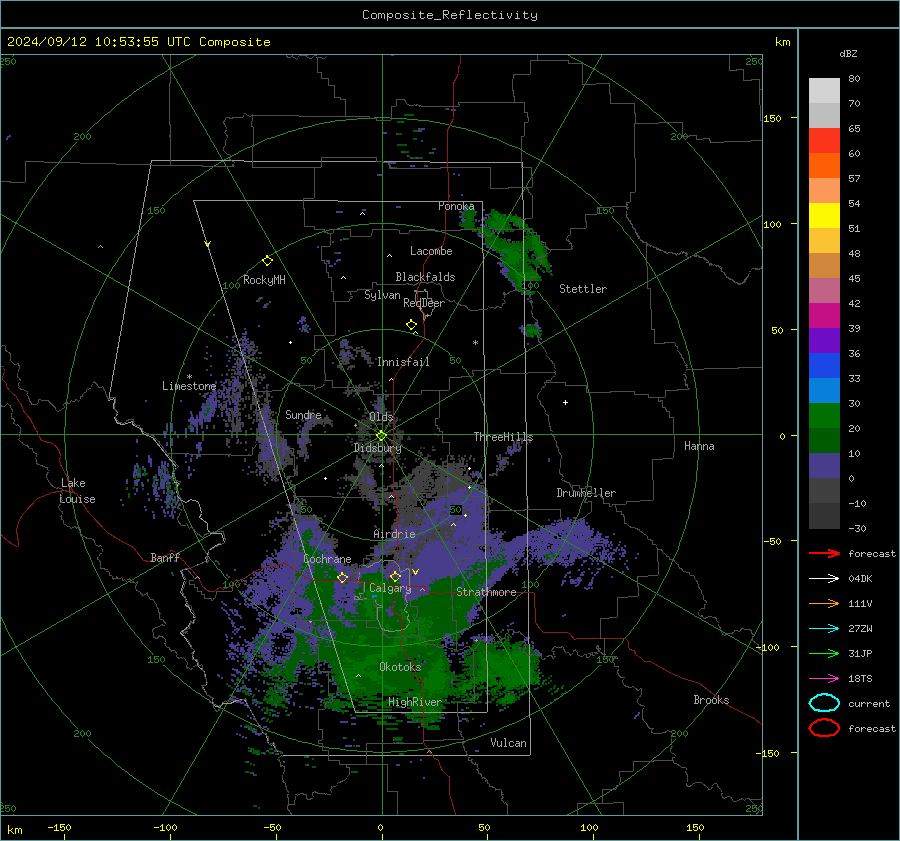Click the Lake Louise label
This screenshot has width=900, height=841.
point(77,491)
